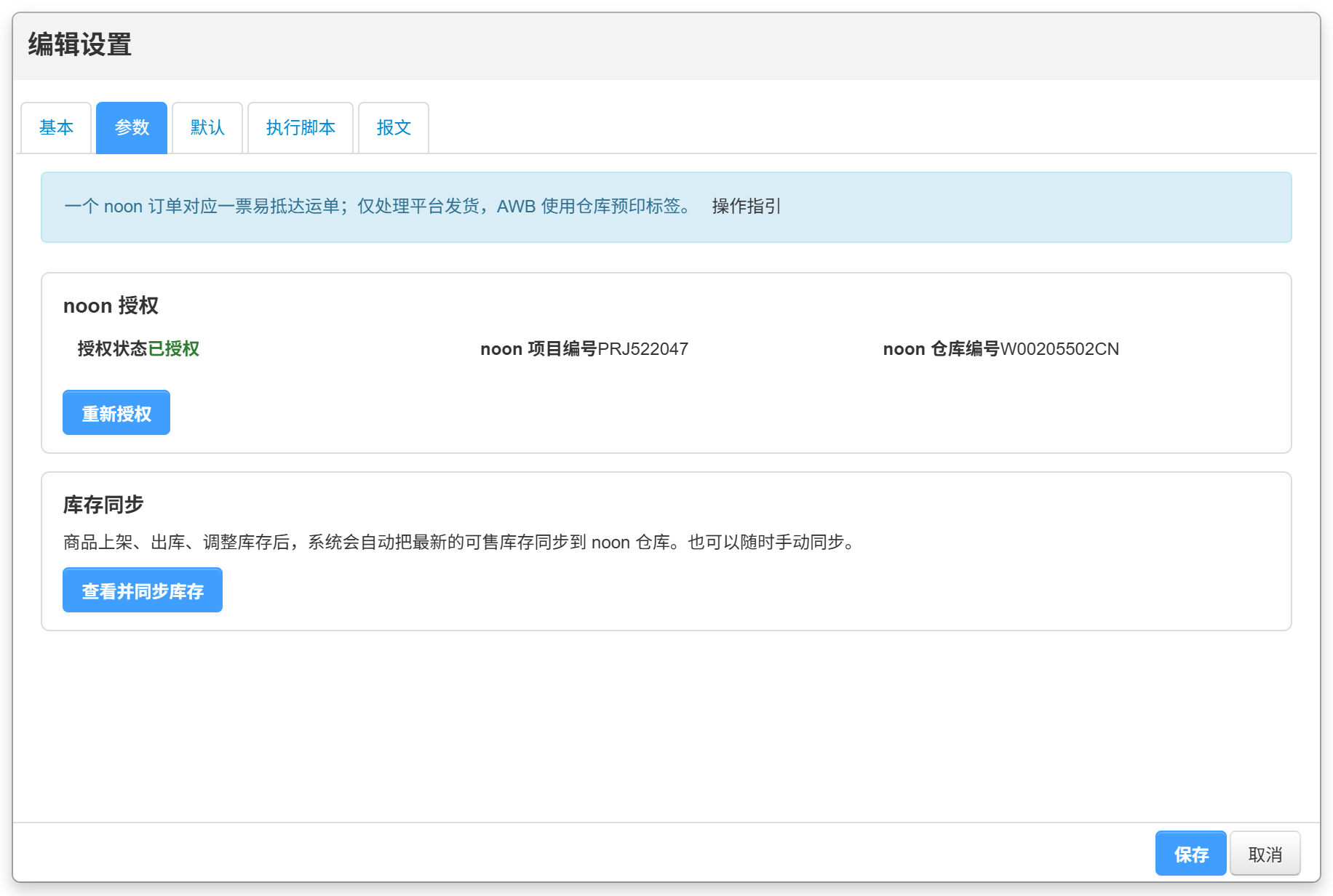Click the 授权状态 label
The height and width of the screenshot is (896, 1333).
[x=113, y=349]
